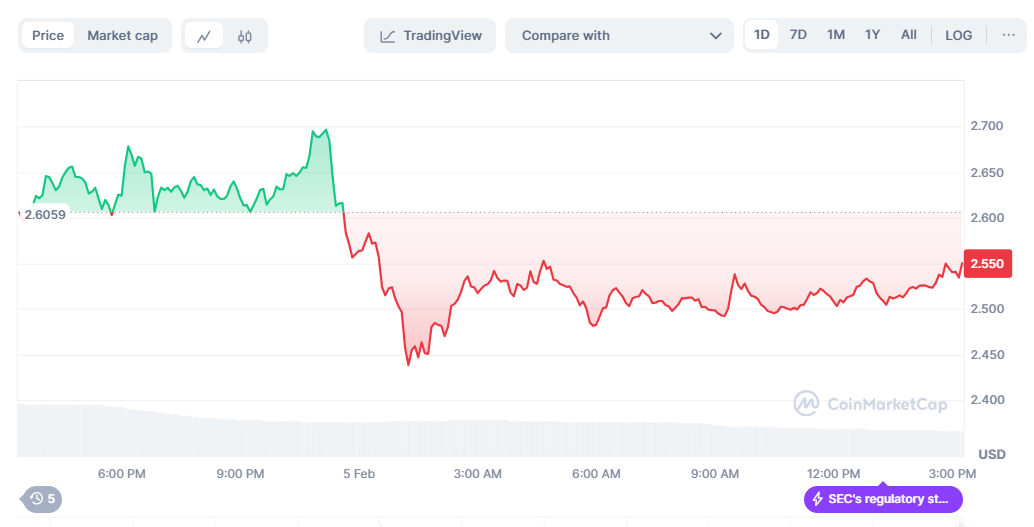Switch chart to Market cap view
This screenshot has height=527, width=1034.
pyautogui.click(x=122, y=36)
